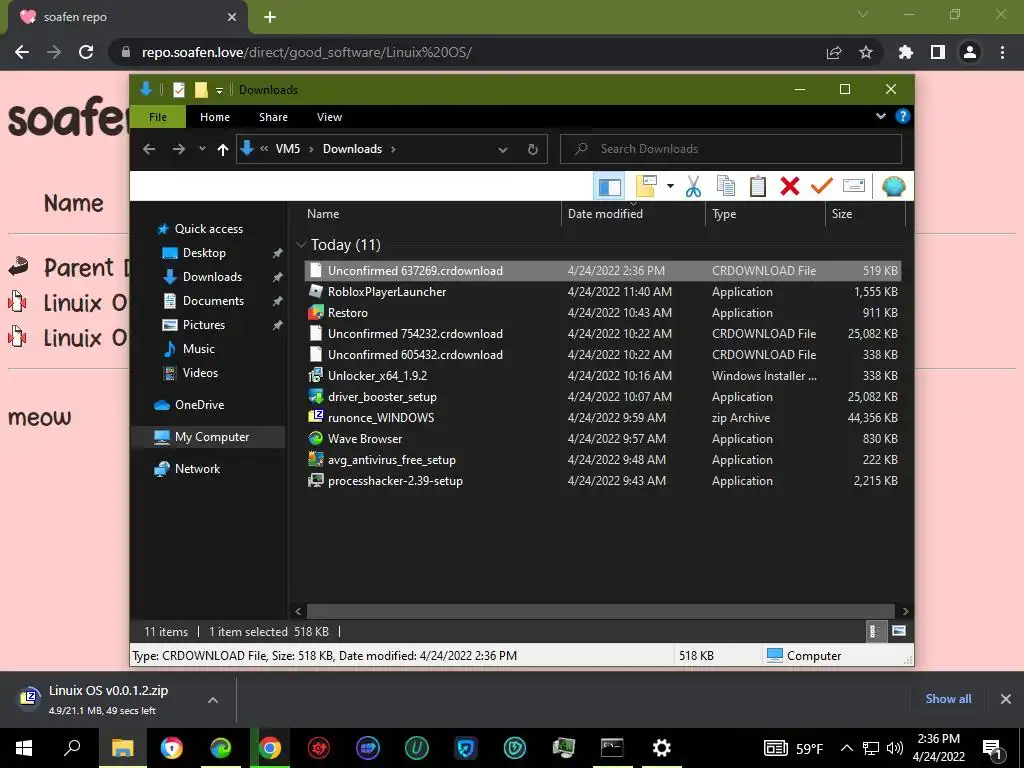Click the envelope Email icon in toolbar
This screenshot has height=768, width=1024.
pyautogui.click(x=854, y=187)
